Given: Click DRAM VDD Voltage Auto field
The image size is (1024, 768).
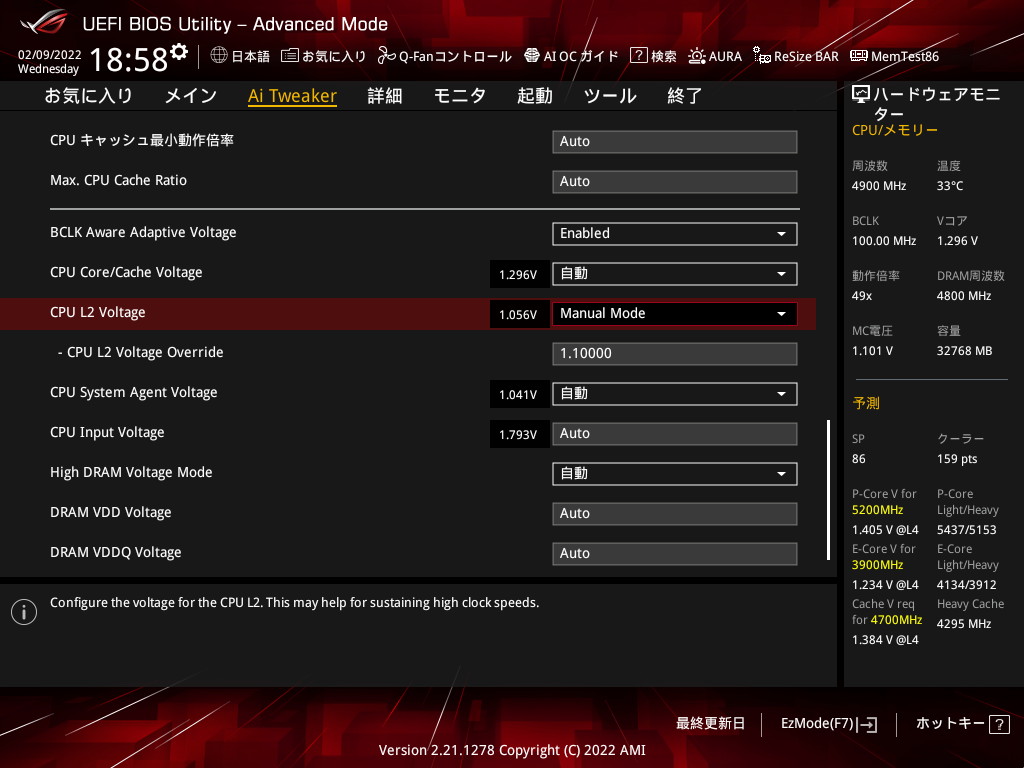Looking at the screenshot, I should coord(675,513).
